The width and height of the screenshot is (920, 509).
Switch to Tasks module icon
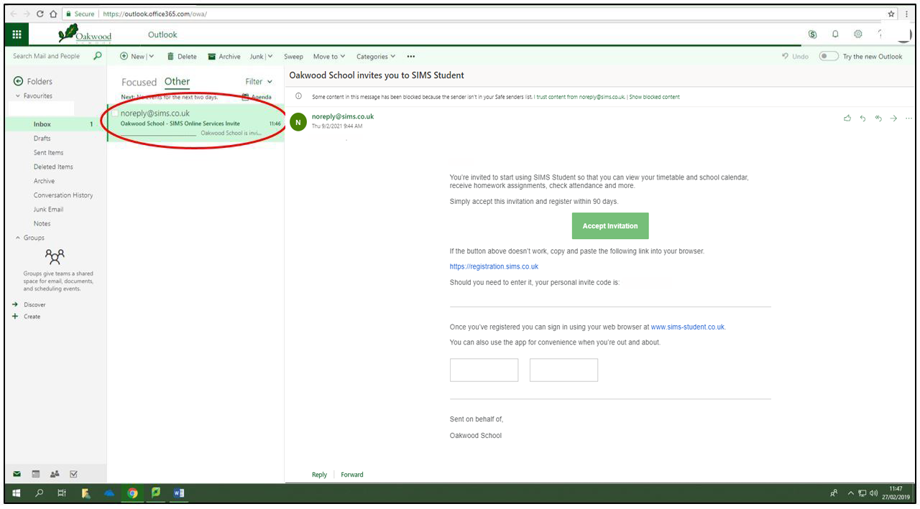click(x=73, y=474)
